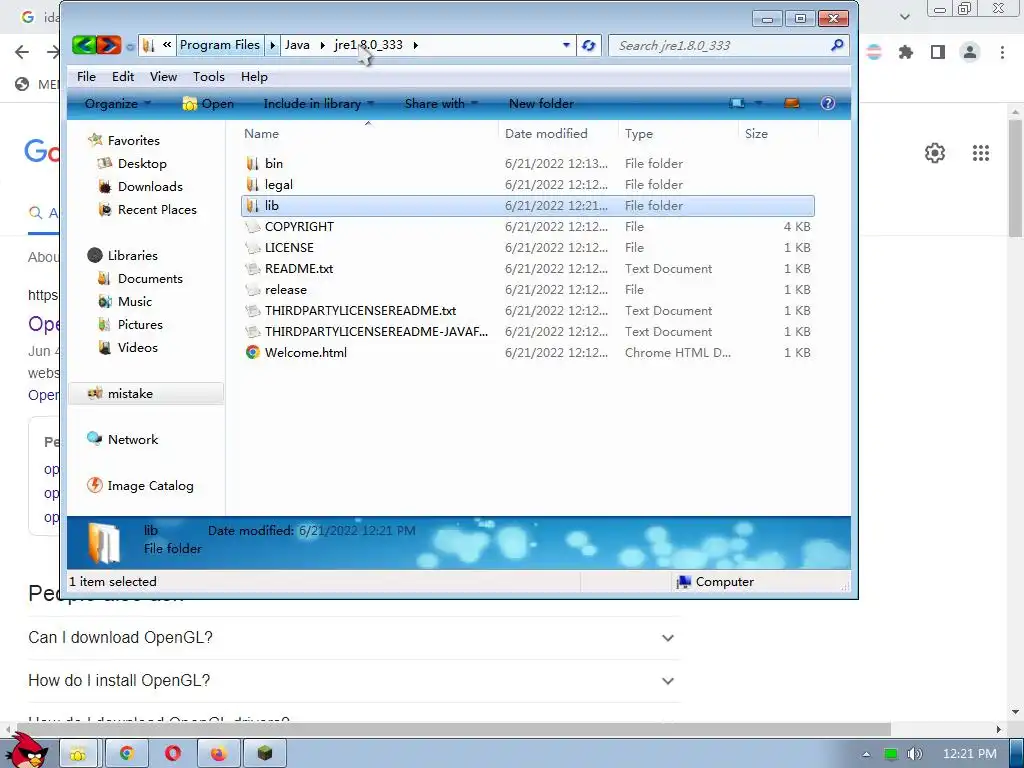Image resolution: width=1024 pixels, height=768 pixels.
Task: Click Opera icon in the taskbar
Action: (172, 754)
